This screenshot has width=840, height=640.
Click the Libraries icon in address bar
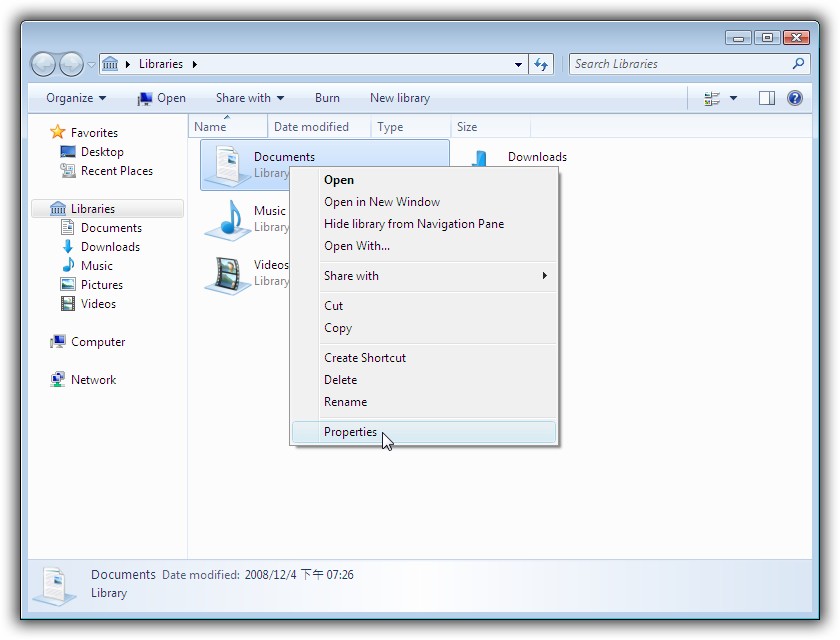pyautogui.click(x=110, y=64)
